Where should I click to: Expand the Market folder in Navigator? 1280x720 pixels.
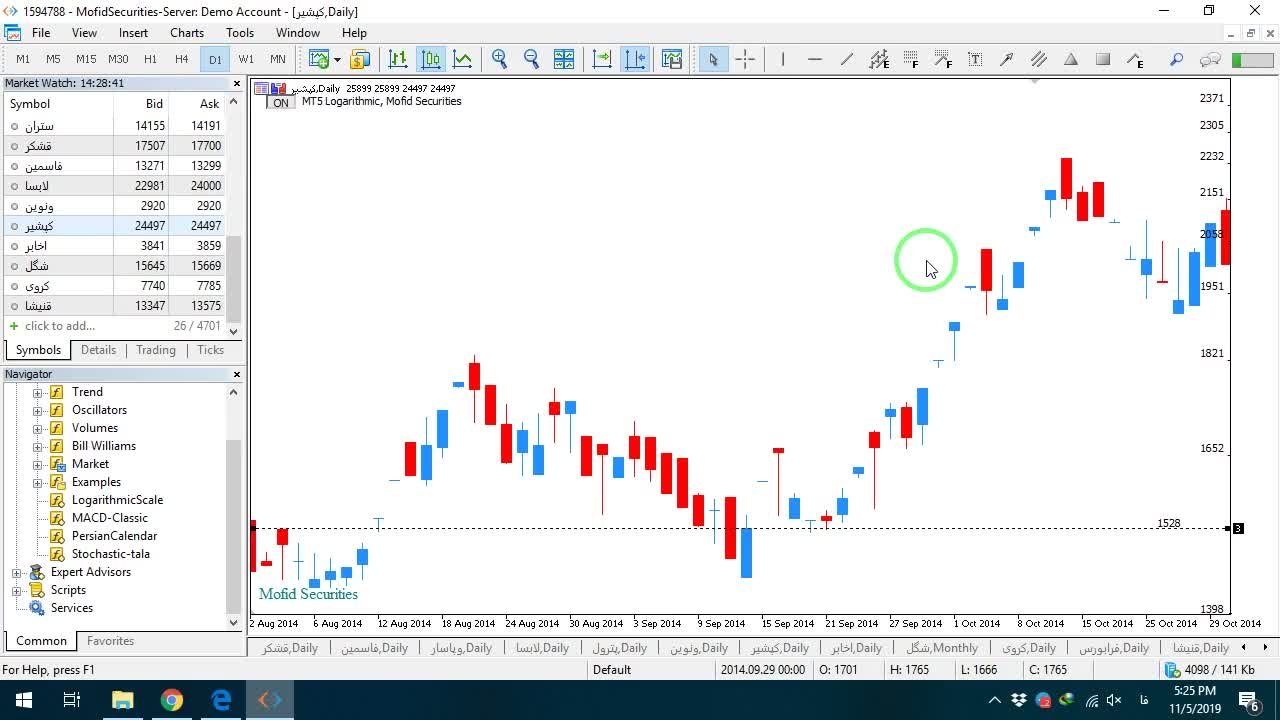pos(38,464)
